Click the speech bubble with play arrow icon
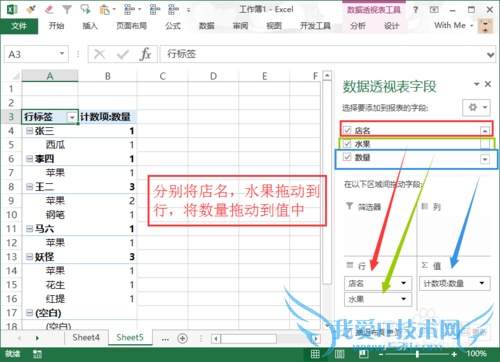This screenshot has width=500, height=362. click(86, 9)
